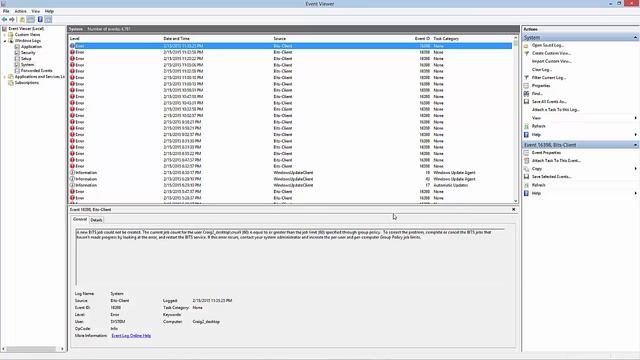
Task: Open Event Properties action
Action: 546,153
